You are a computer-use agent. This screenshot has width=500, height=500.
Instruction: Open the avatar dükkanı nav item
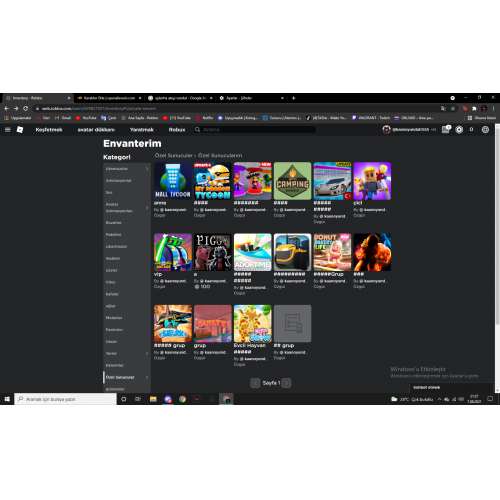(x=96, y=130)
